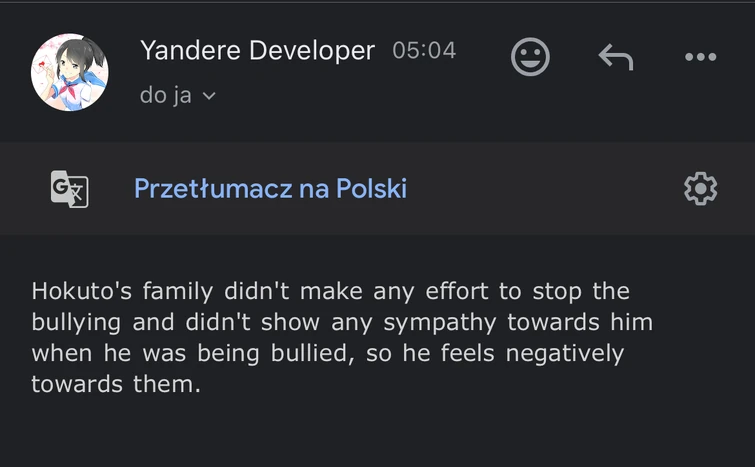
Task: Tap "Przetłumacz na Polski" translate link
Action: (x=270, y=188)
